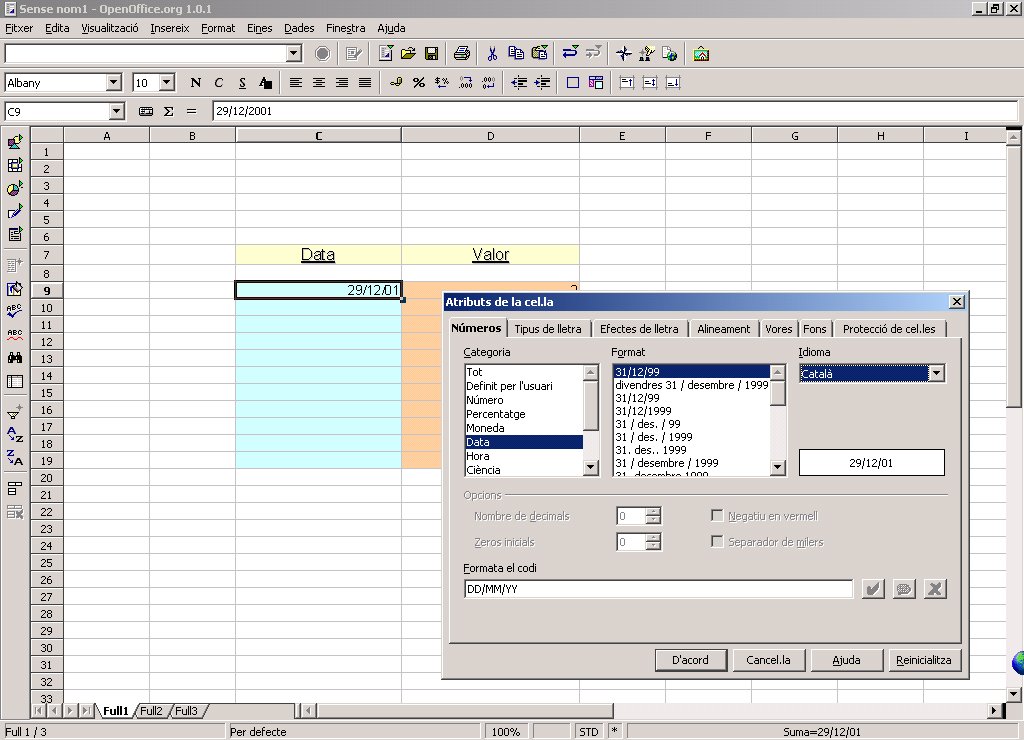Enable the Negatiu en vermell checkbox
This screenshot has width=1024, height=740.
717,516
